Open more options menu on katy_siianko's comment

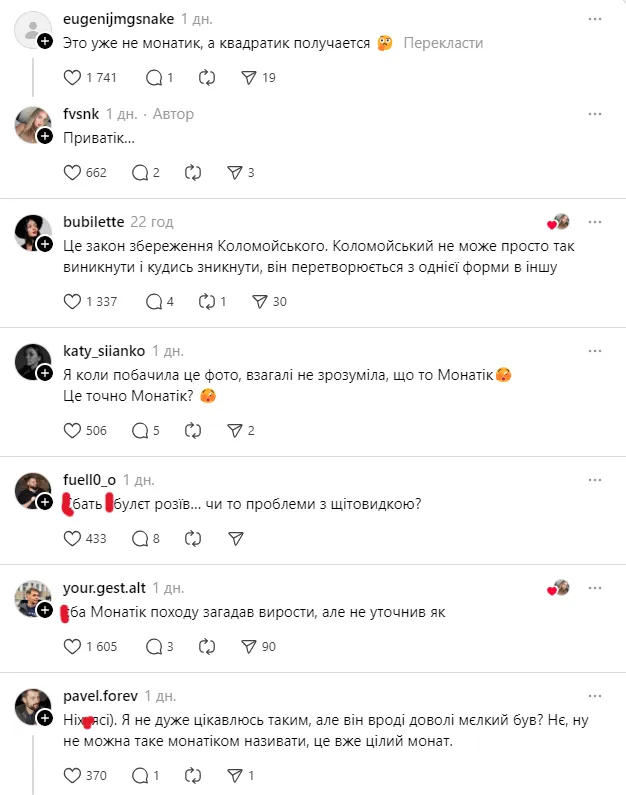[x=596, y=351]
